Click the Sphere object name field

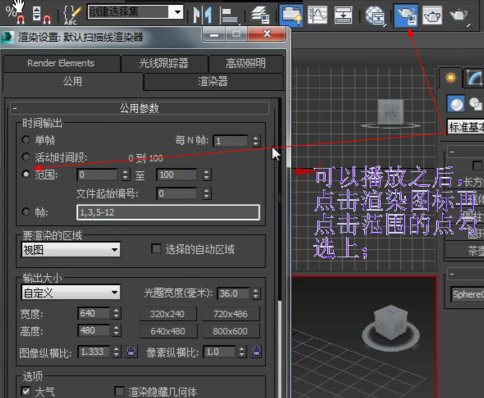coord(467,294)
